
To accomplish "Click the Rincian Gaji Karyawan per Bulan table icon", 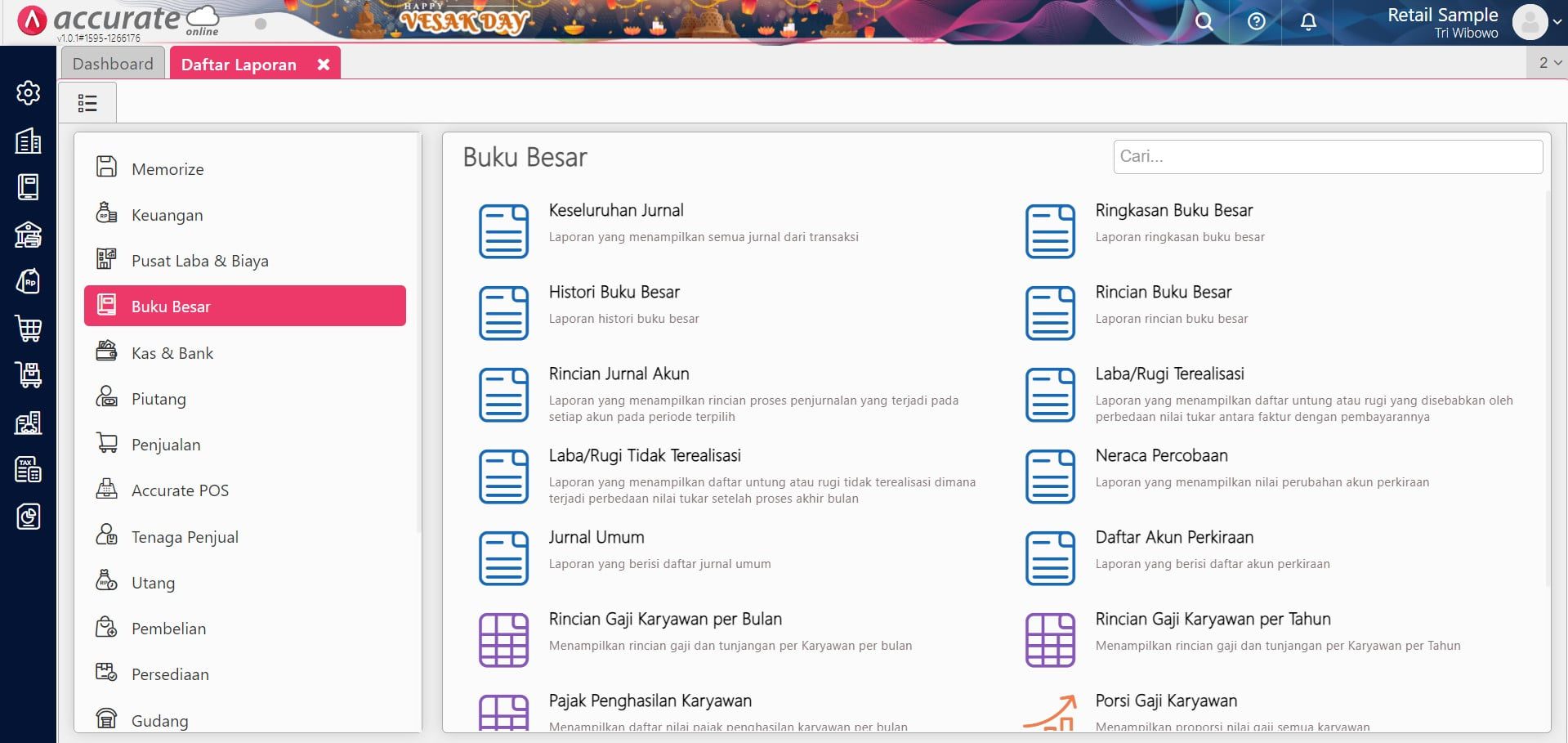I will [503, 640].
